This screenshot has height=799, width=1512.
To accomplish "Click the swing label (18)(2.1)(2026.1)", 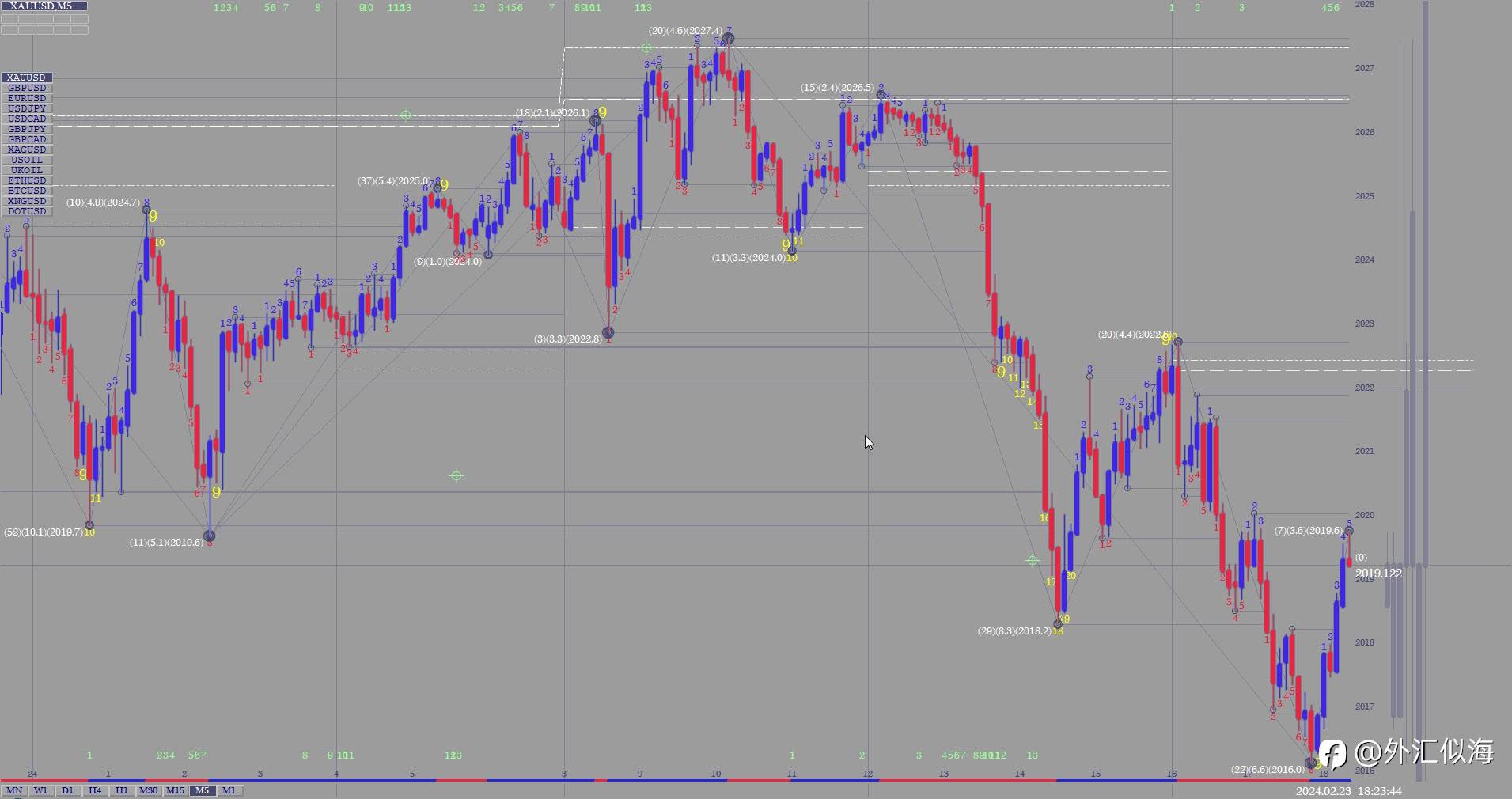I will pyautogui.click(x=552, y=113).
